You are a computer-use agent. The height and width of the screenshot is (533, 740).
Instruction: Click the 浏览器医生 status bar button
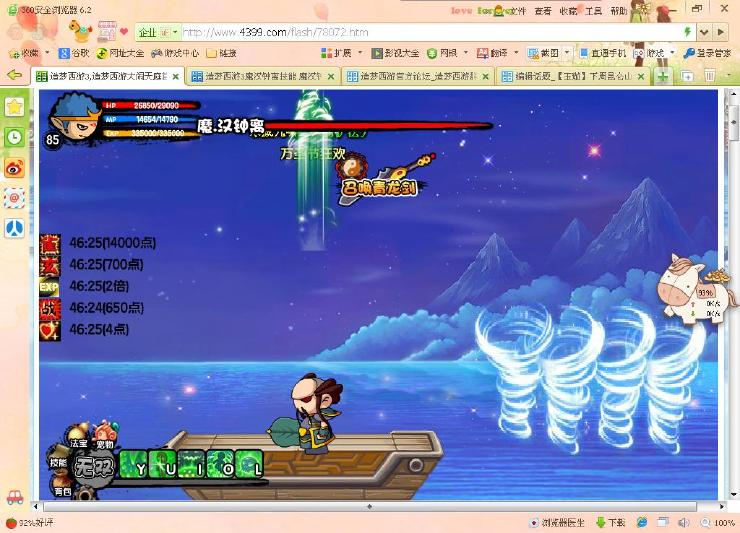click(x=557, y=523)
